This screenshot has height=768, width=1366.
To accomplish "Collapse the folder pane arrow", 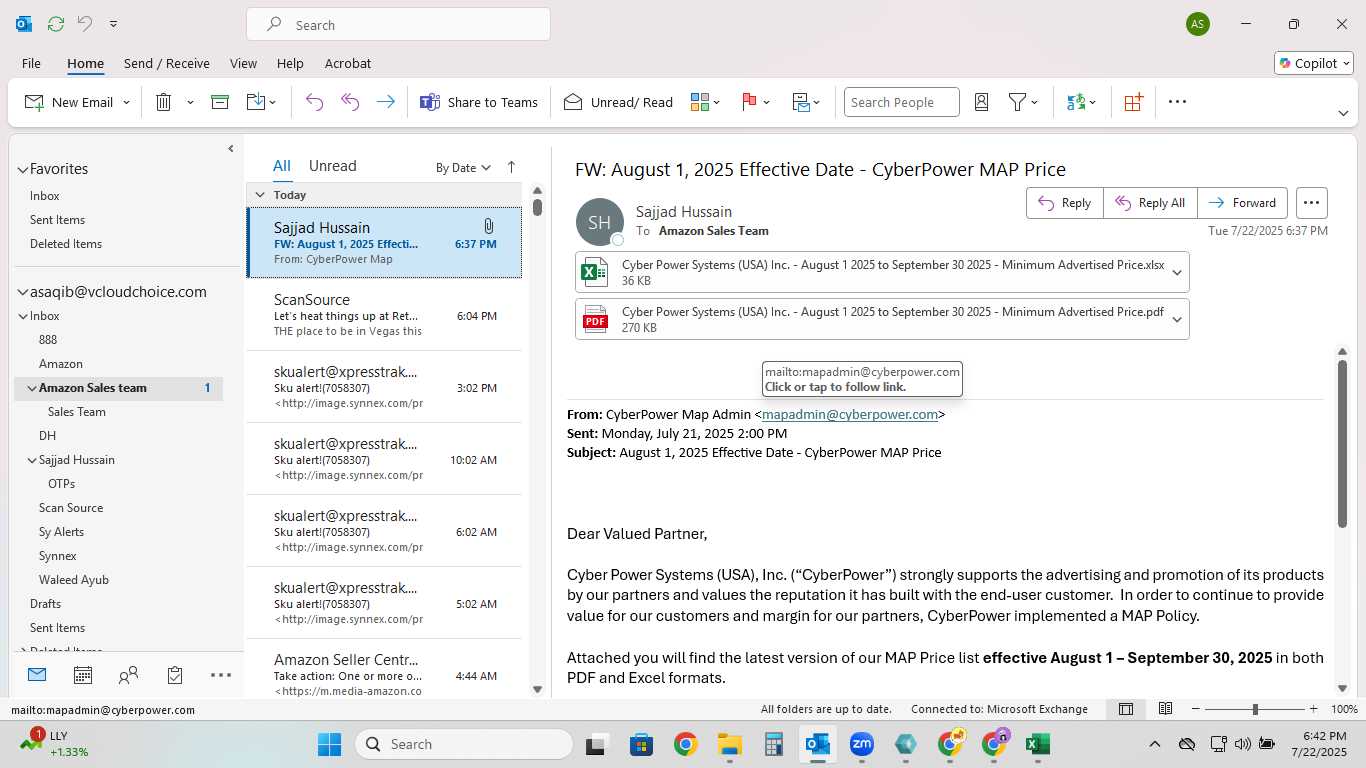I will point(230,149).
